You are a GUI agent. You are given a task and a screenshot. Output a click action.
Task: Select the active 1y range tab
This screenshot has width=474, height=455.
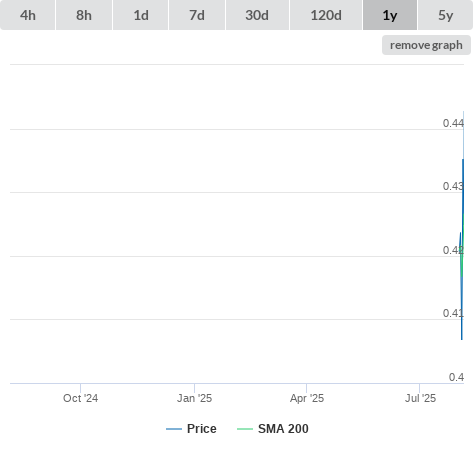(390, 15)
